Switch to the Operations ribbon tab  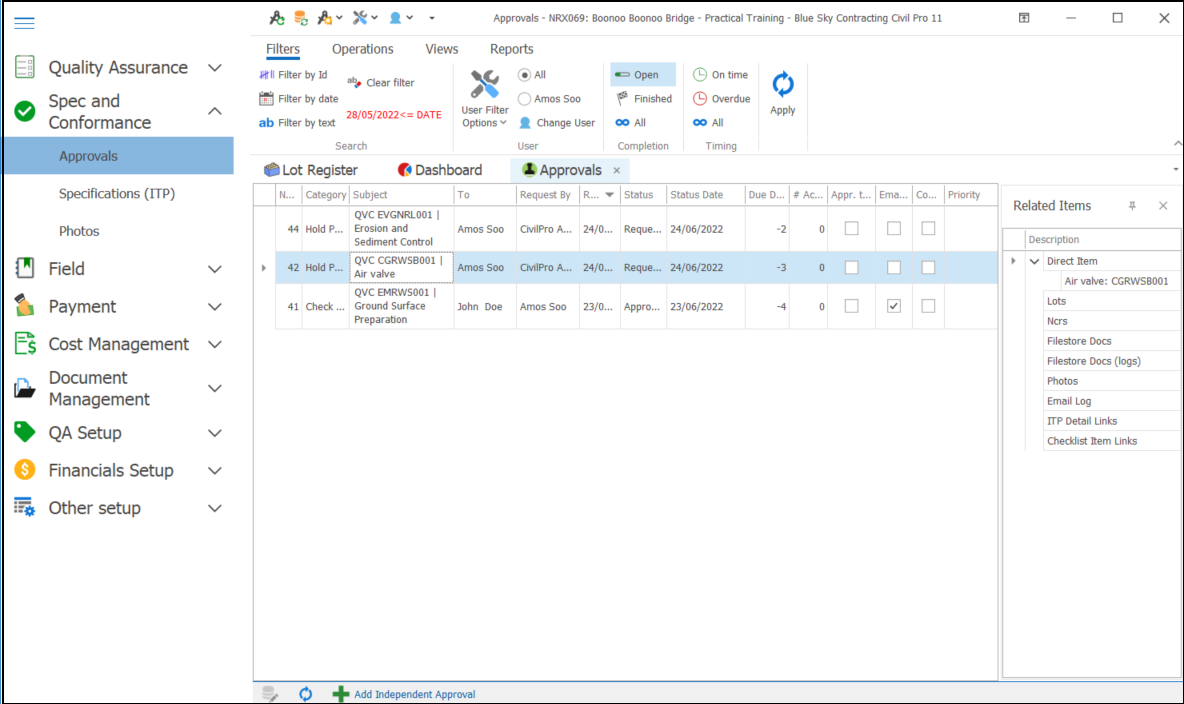[x=362, y=49]
